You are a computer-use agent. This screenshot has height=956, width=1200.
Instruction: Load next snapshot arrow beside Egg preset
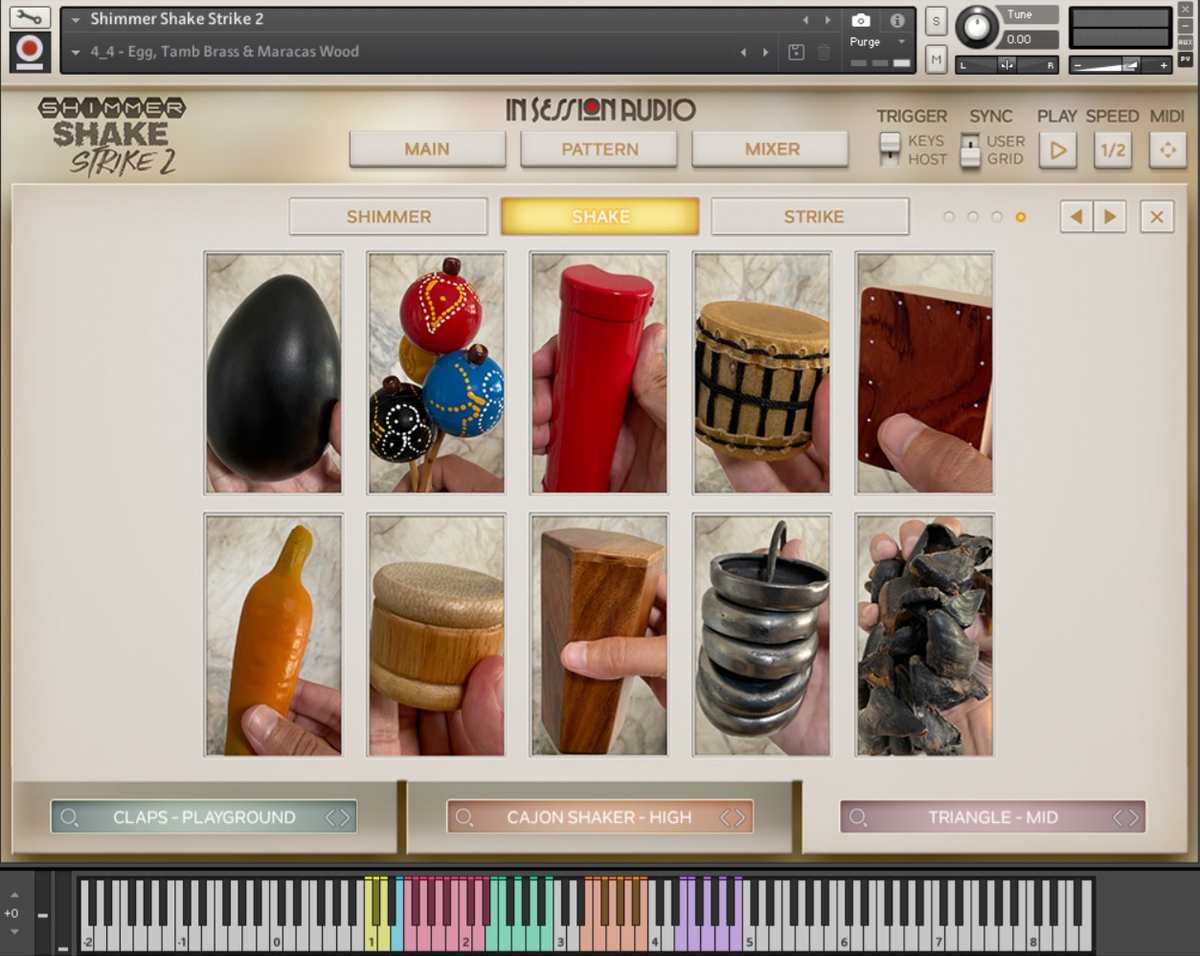(766, 52)
